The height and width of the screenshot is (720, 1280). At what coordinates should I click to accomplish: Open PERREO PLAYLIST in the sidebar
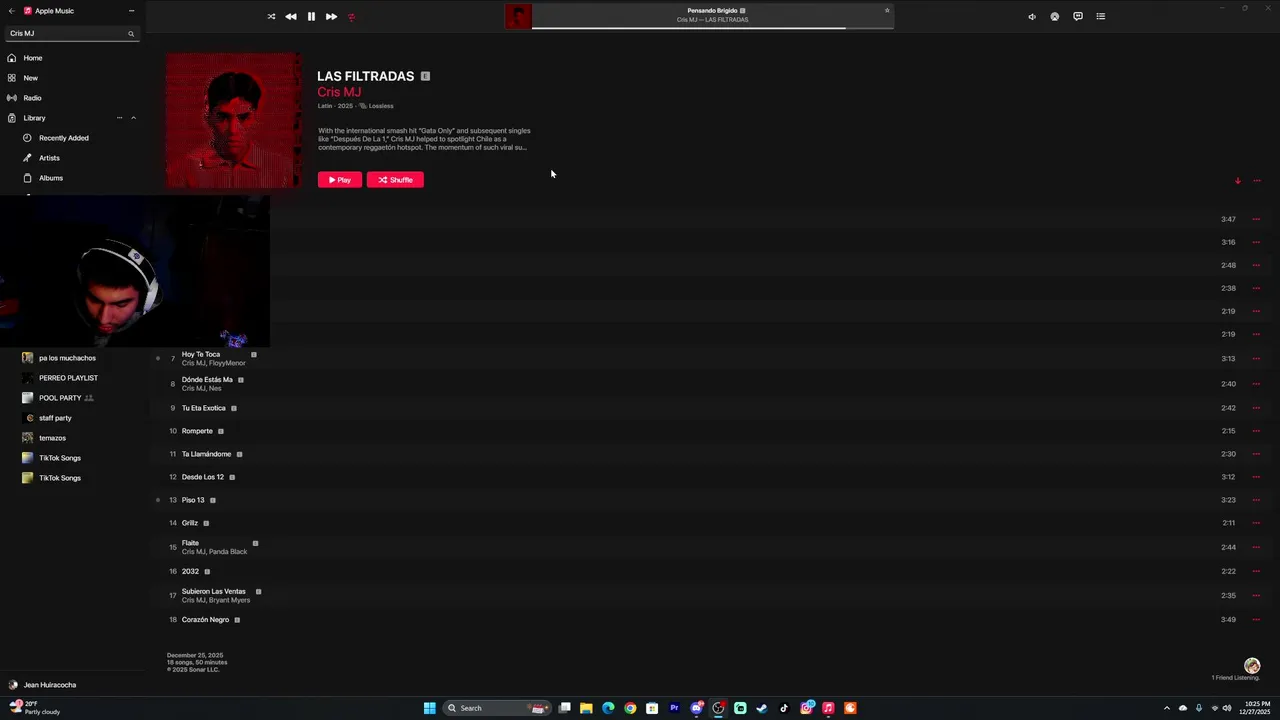(x=68, y=378)
